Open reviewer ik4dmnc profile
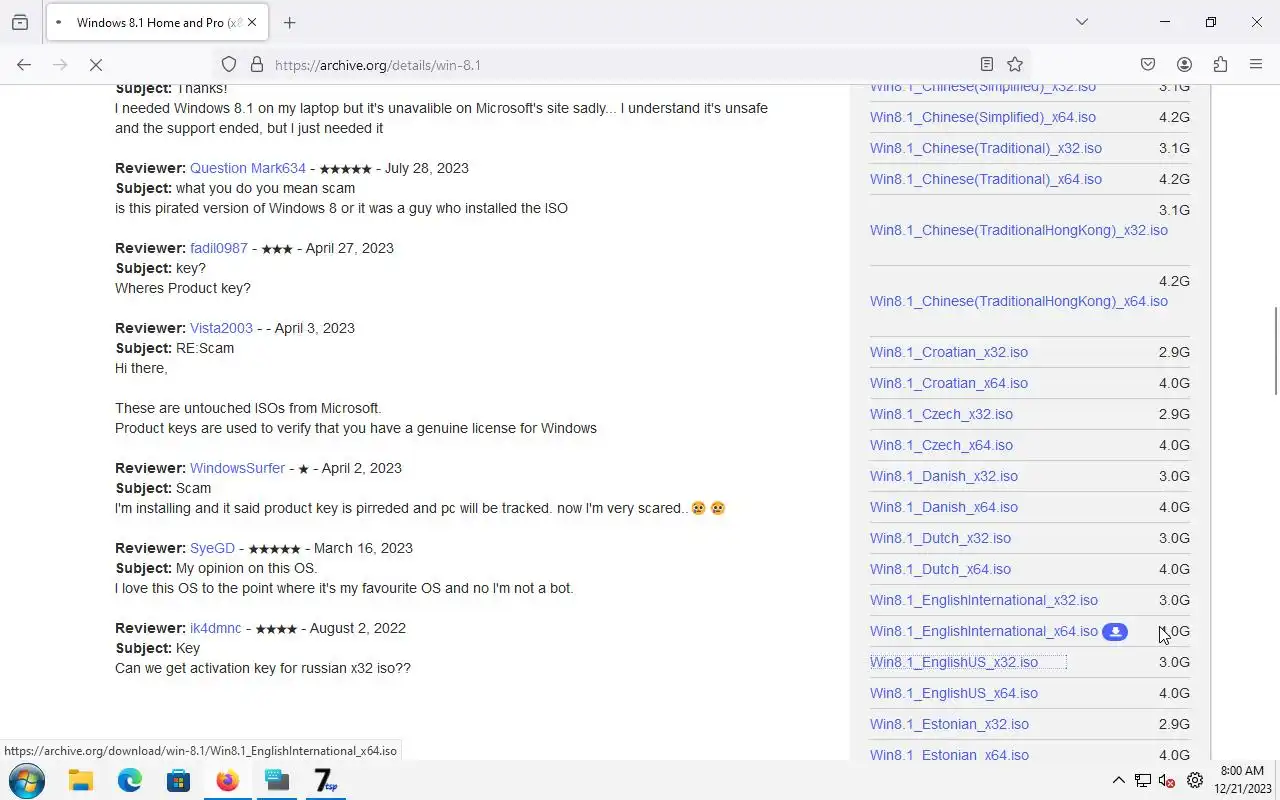This screenshot has width=1280, height=800. pos(215,628)
